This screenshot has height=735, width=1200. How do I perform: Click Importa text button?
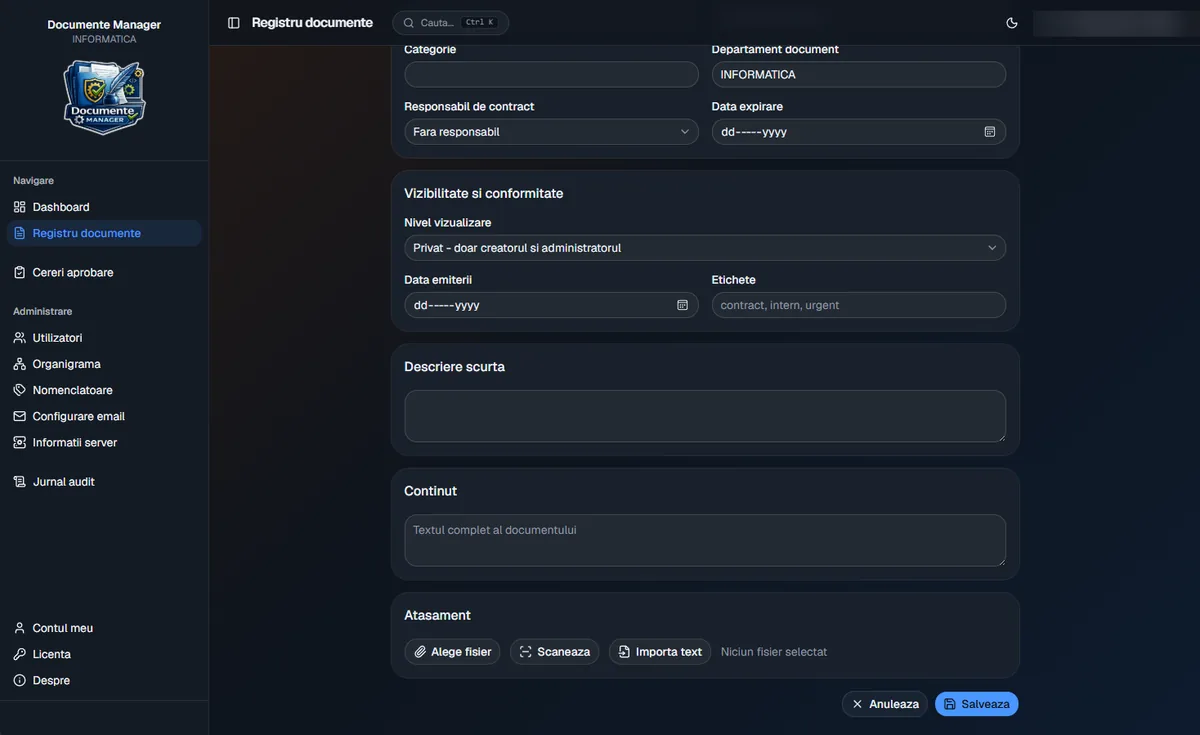pyautogui.click(x=660, y=652)
